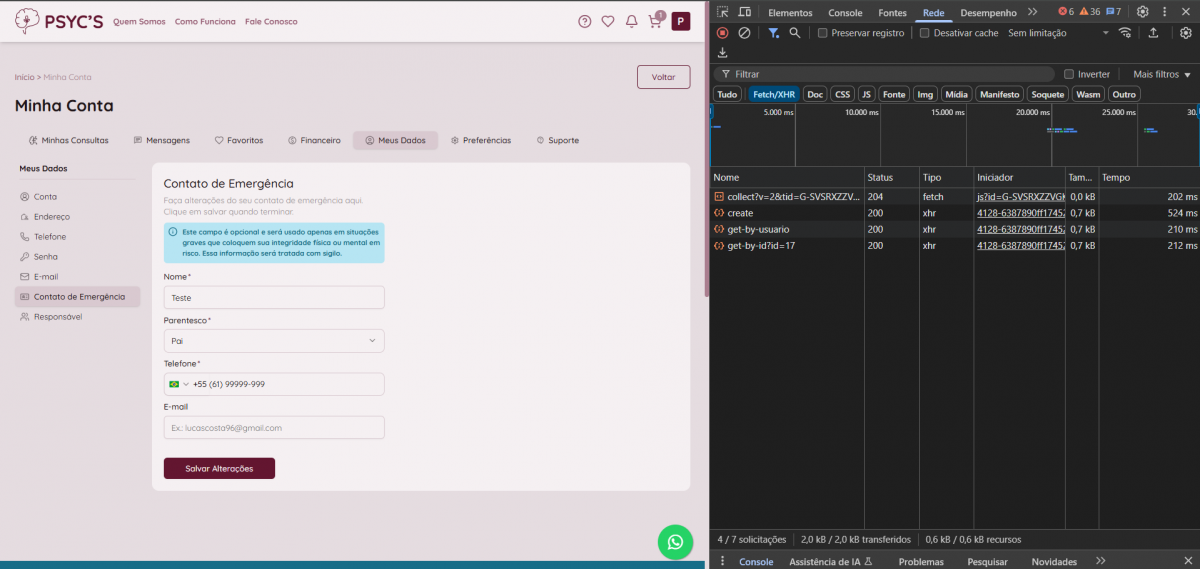Open the Sem limitação throttling dropdown
This screenshot has height=569, width=1200.
coord(1058,33)
